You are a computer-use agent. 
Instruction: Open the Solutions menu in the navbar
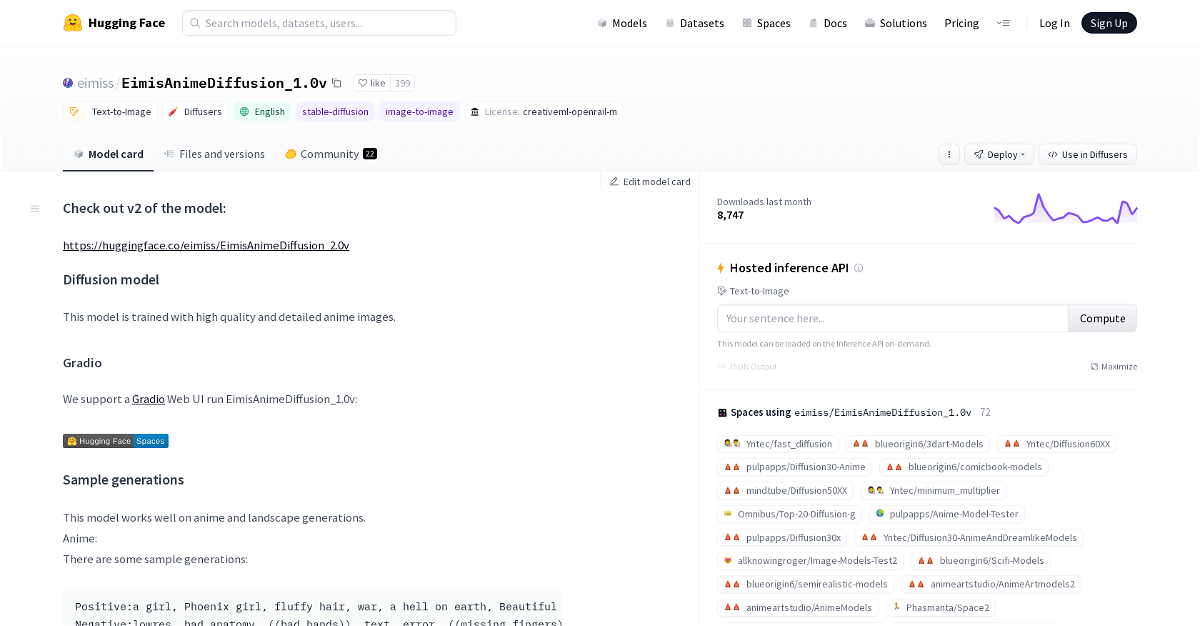pos(895,23)
